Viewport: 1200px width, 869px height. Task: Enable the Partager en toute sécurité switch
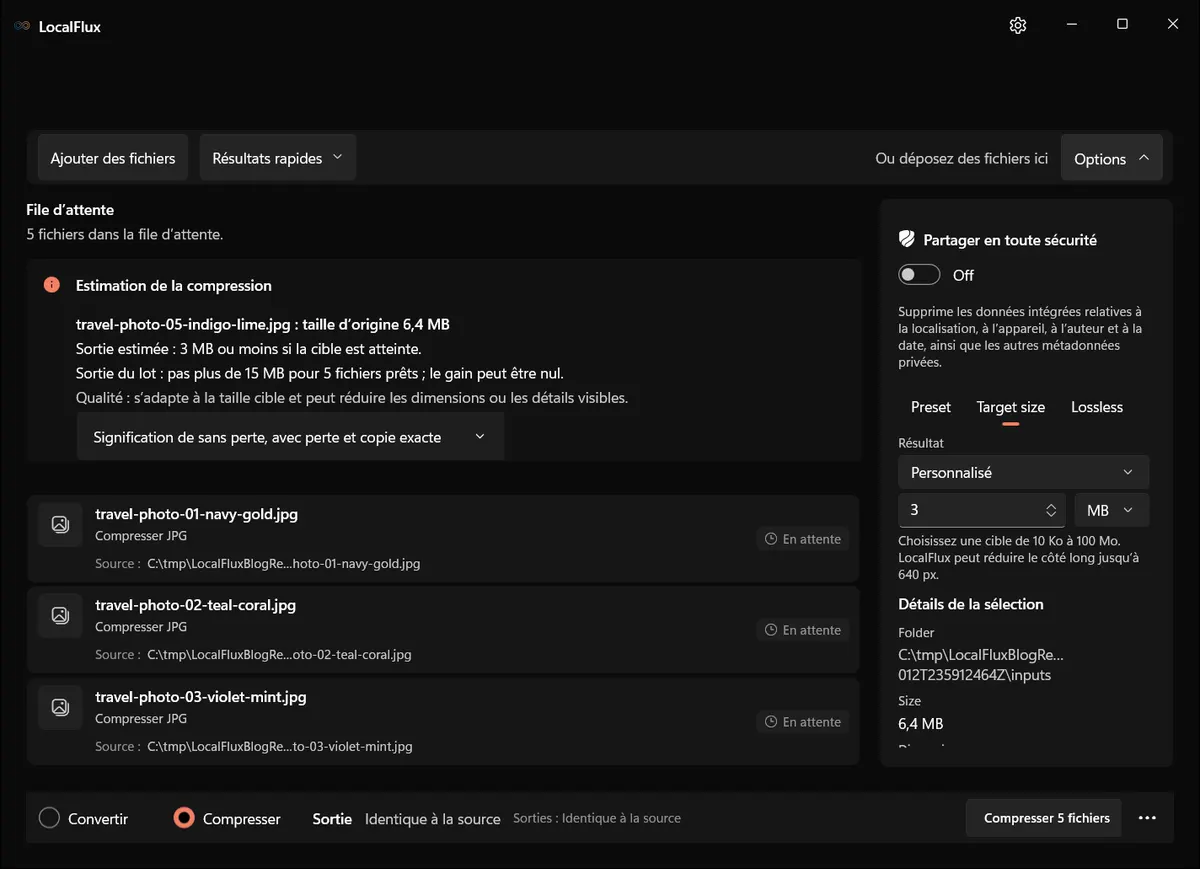919,275
